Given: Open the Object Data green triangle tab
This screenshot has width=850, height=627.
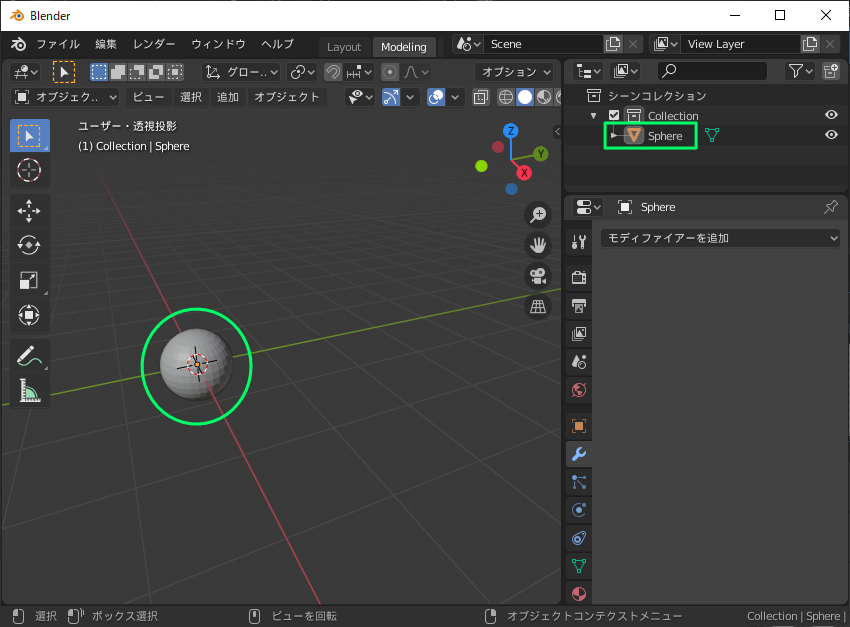Looking at the screenshot, I should 579,566.
